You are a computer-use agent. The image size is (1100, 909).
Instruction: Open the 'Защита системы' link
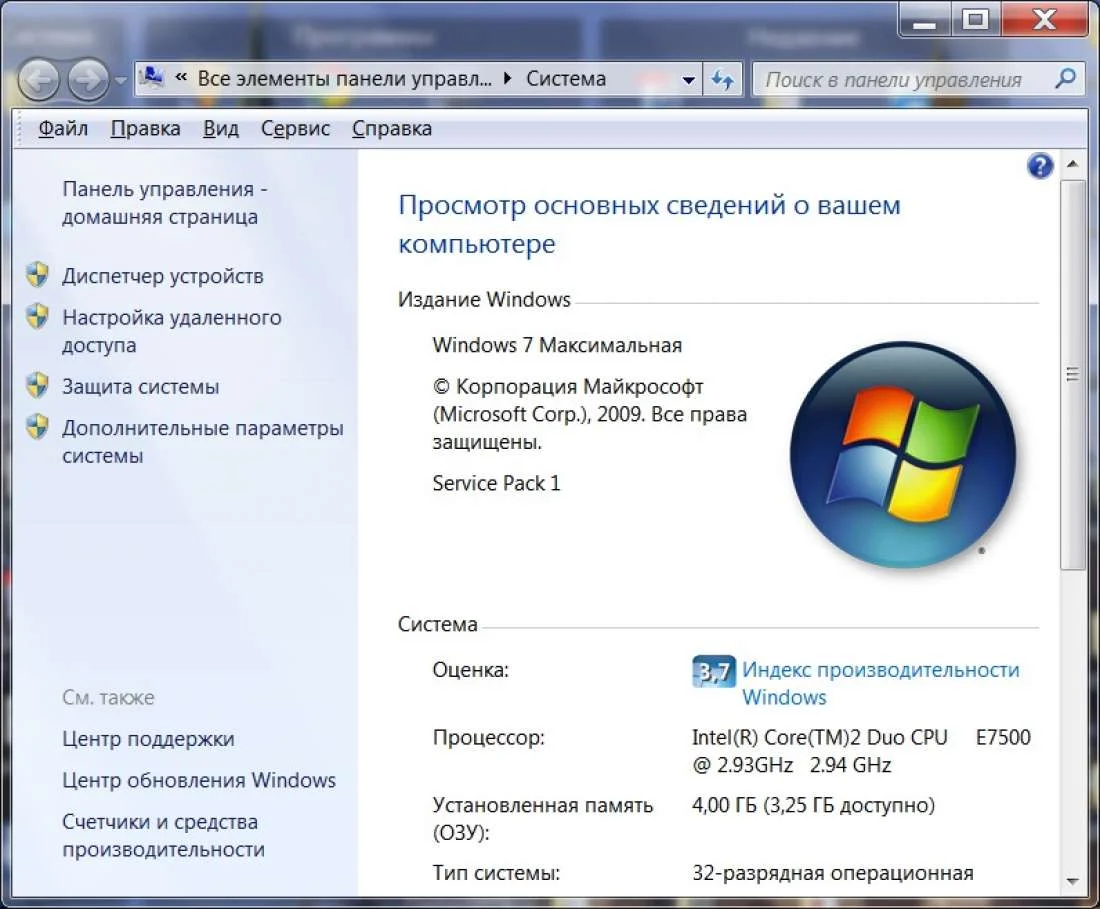coord(140,386)
